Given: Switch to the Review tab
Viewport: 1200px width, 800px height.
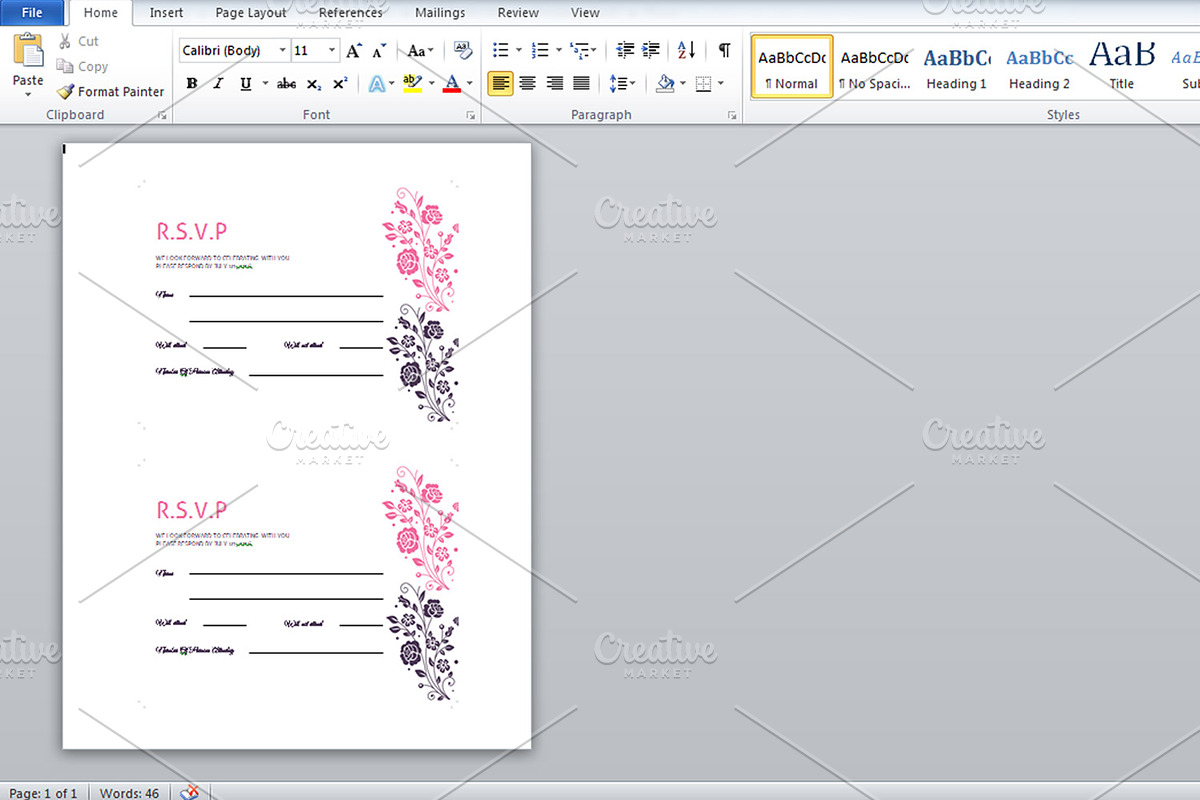Looking at the screenshot, I should point(518,13).
